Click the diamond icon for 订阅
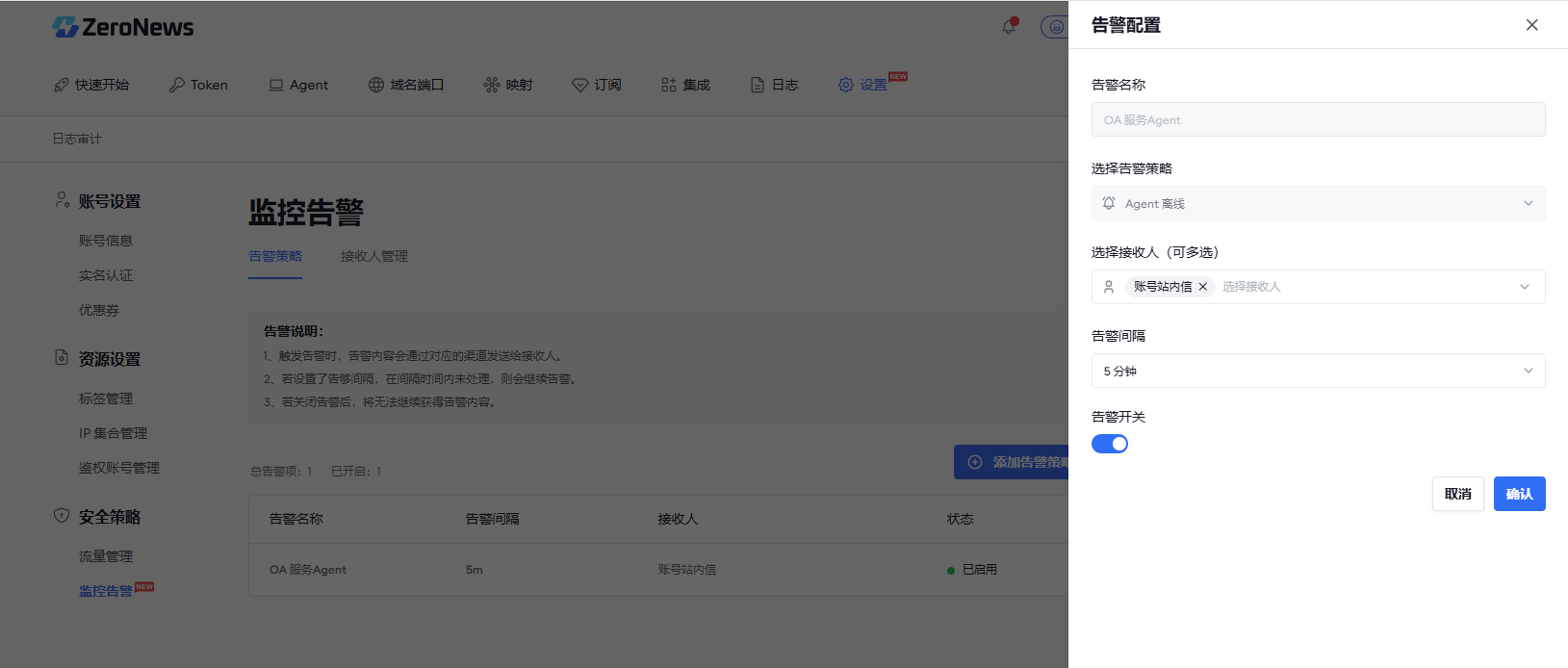Screen dimensions: 1568x668 click(x=580, y=85)
